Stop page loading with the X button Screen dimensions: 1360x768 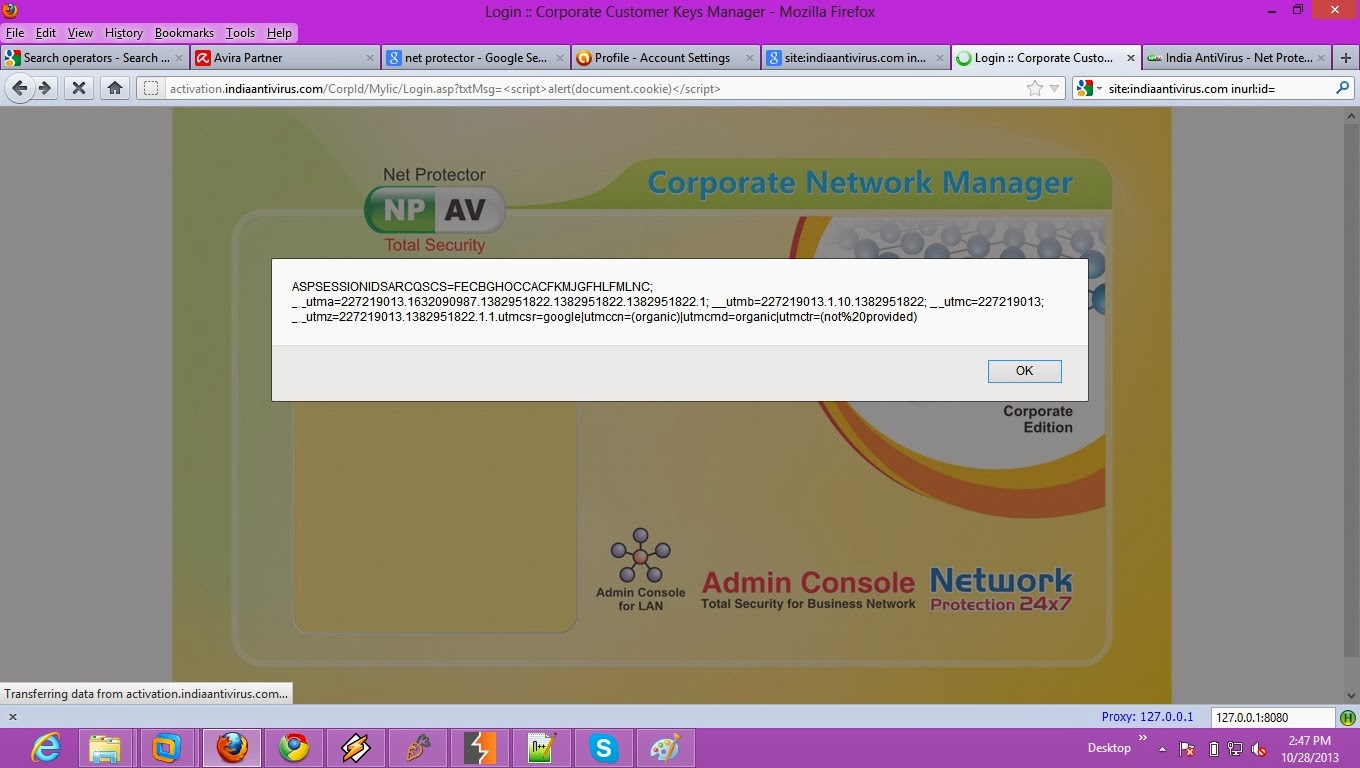tap(79, 88)
